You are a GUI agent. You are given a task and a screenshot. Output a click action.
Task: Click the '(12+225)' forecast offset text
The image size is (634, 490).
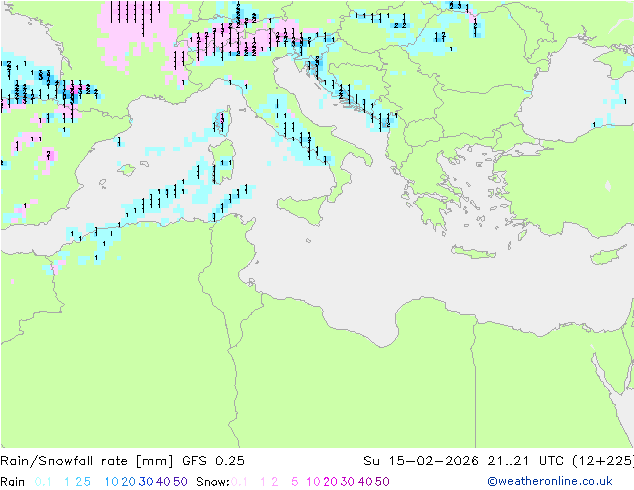(604, 461)
